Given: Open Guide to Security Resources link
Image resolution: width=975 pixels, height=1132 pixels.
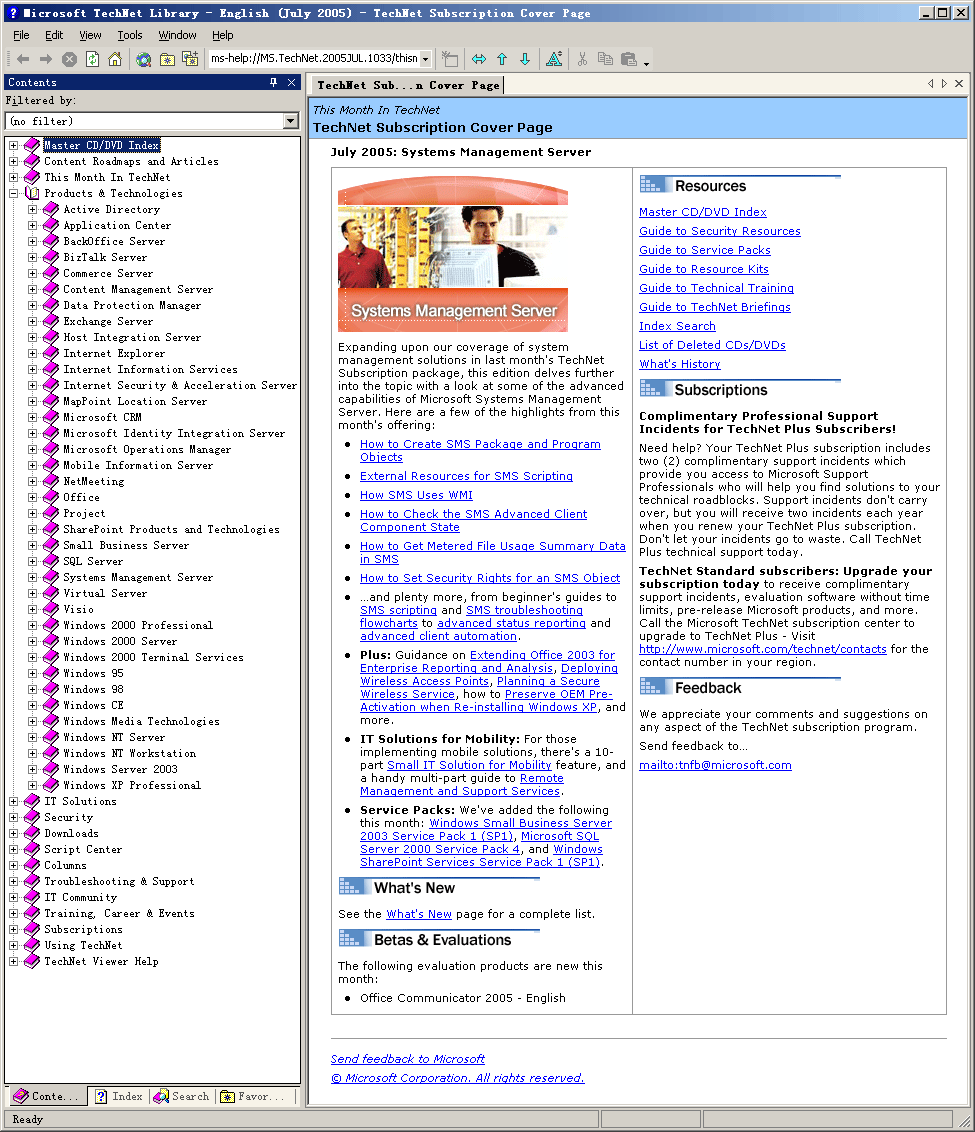Looking at the screenshot, I should click(x=720, y=231).
